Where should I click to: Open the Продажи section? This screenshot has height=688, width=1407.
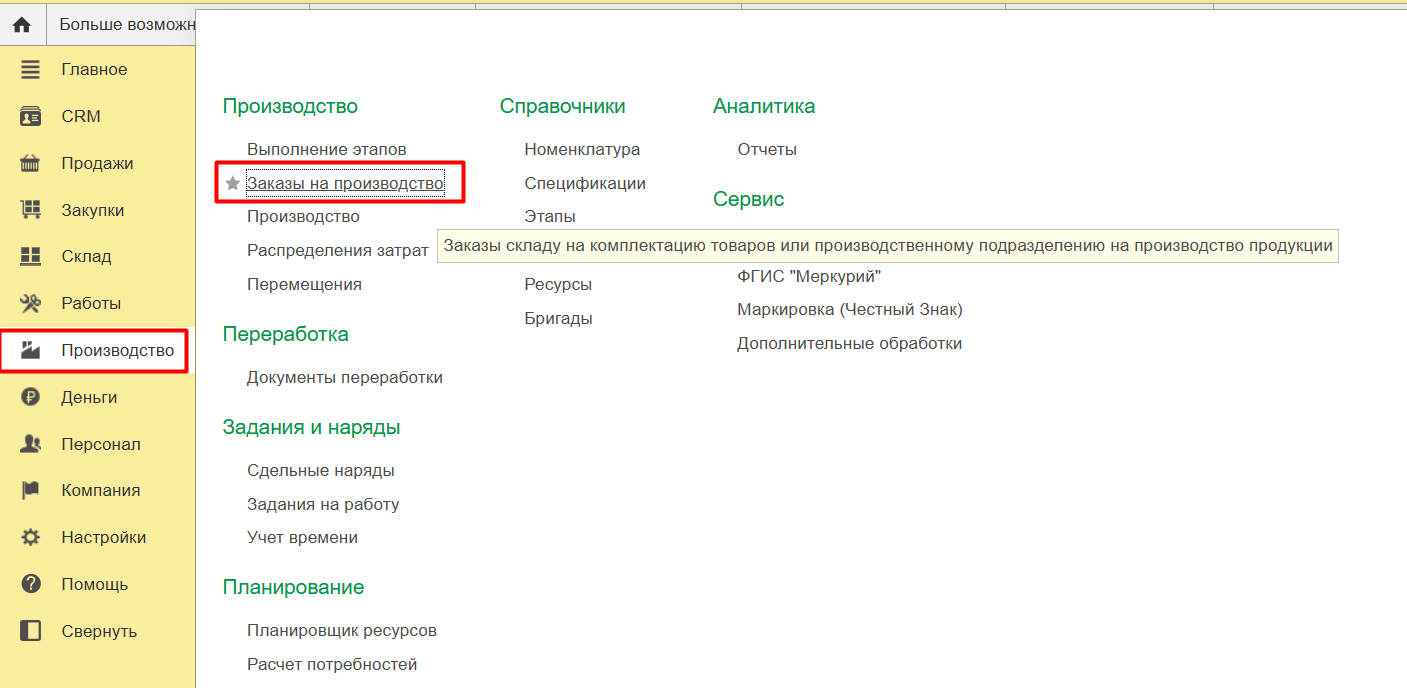pyautogui.click(x=98, y=163)
